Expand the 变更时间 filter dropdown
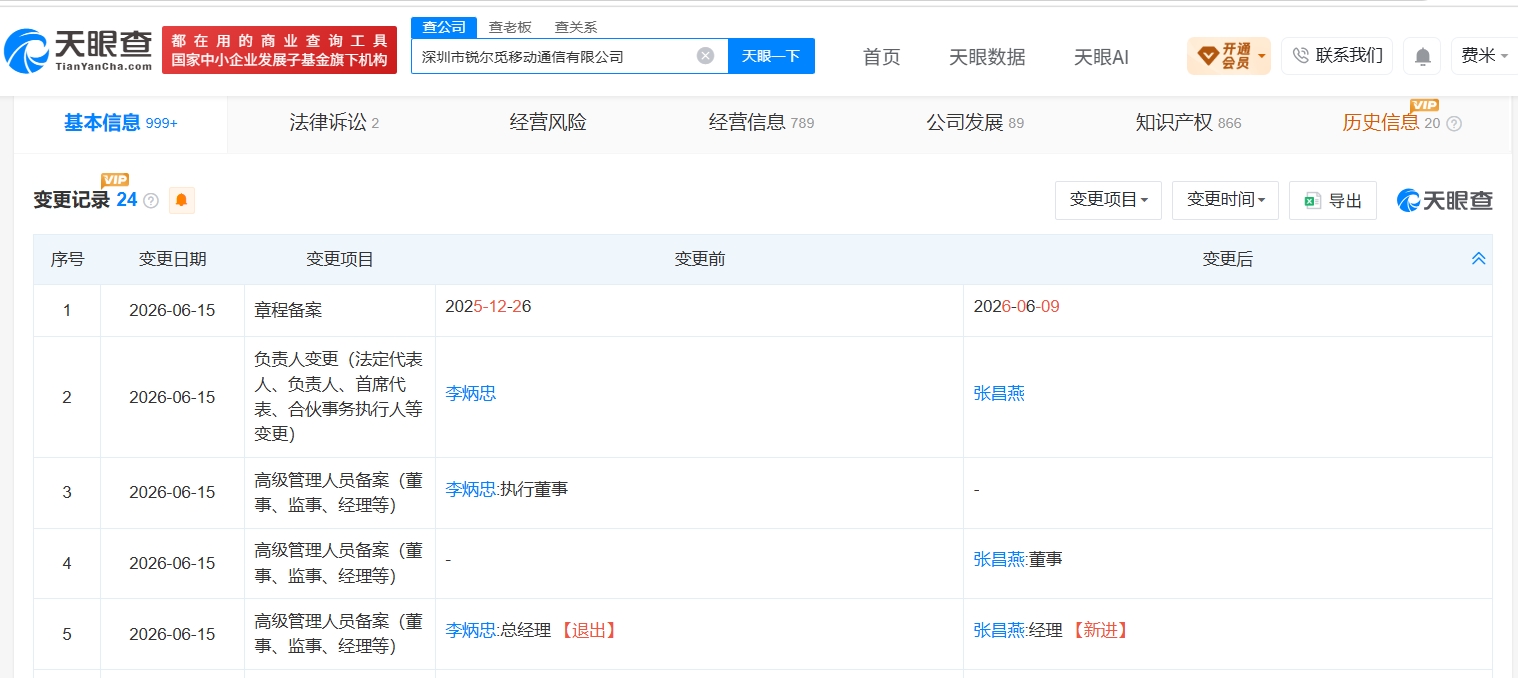The image size is (1518, 678). coord(1225,200)
